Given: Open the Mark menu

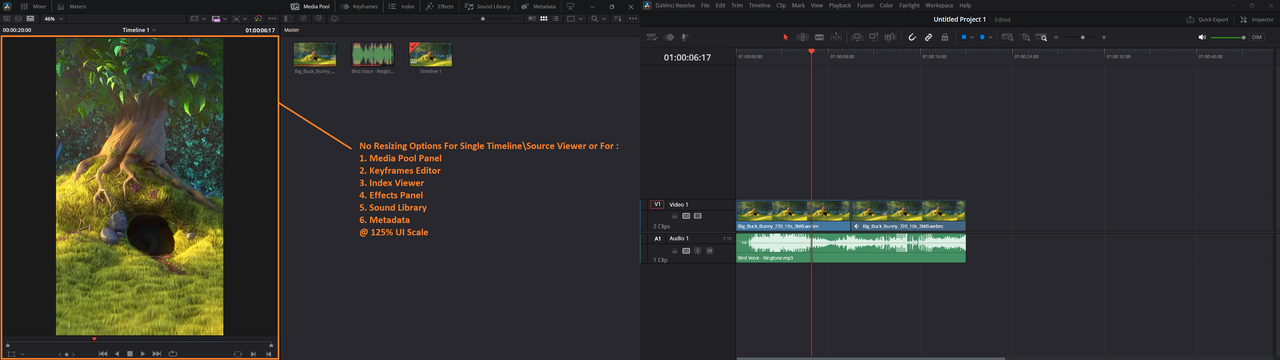Looking at the screenshot, I should (x=798, y=5).
